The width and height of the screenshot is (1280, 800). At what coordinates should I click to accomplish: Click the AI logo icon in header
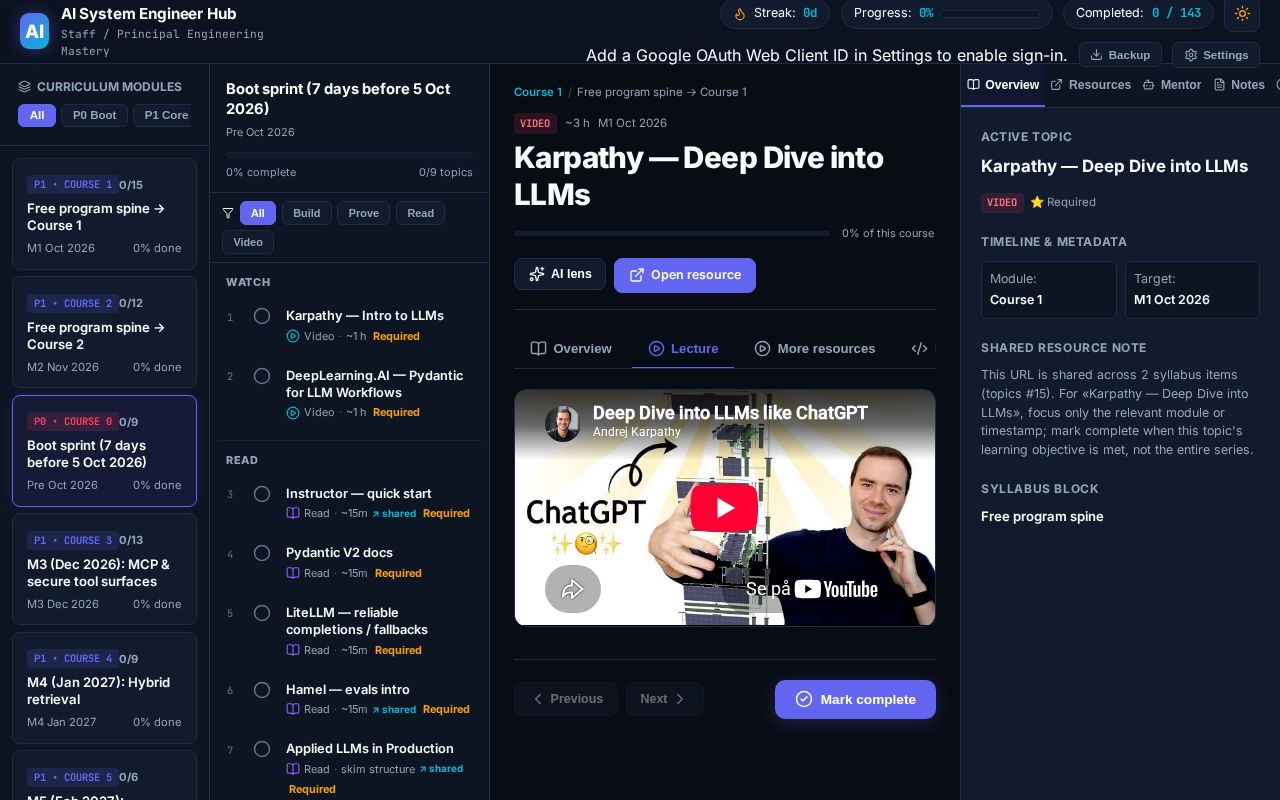pos(35,31)
